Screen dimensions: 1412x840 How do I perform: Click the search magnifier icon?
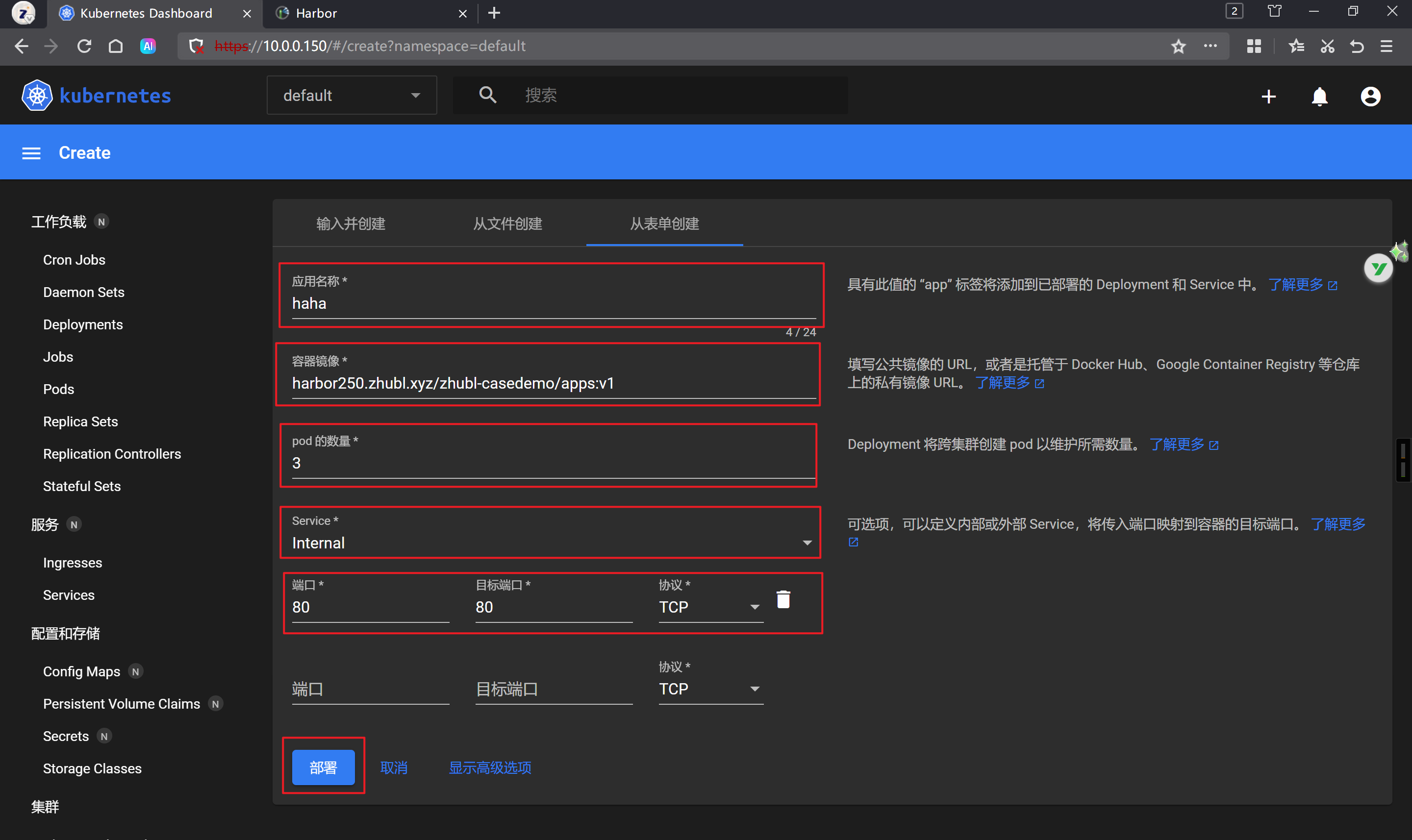pos(487,95)
